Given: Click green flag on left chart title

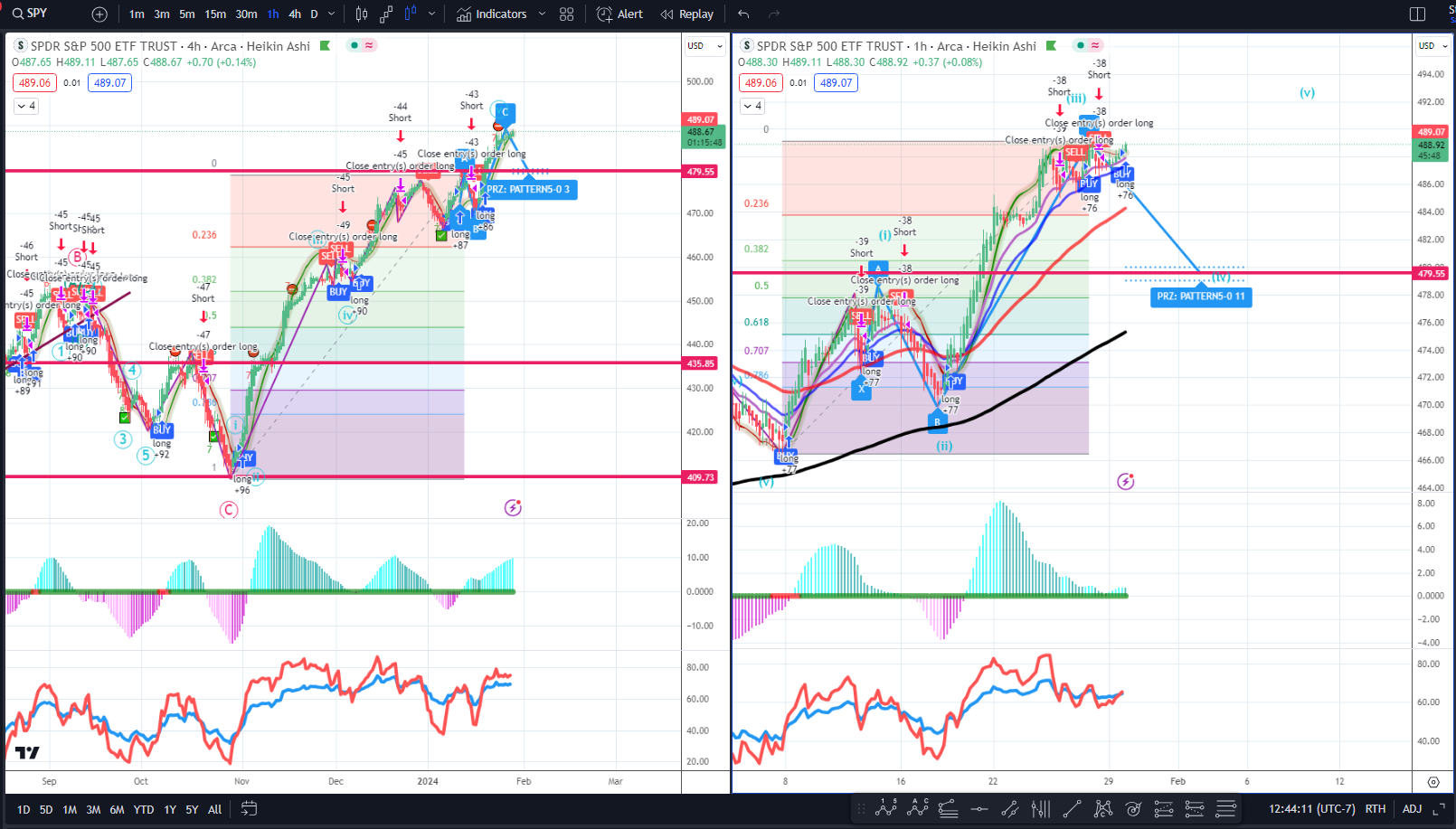Looking at the screenshot, I should (x=325, y=45).
